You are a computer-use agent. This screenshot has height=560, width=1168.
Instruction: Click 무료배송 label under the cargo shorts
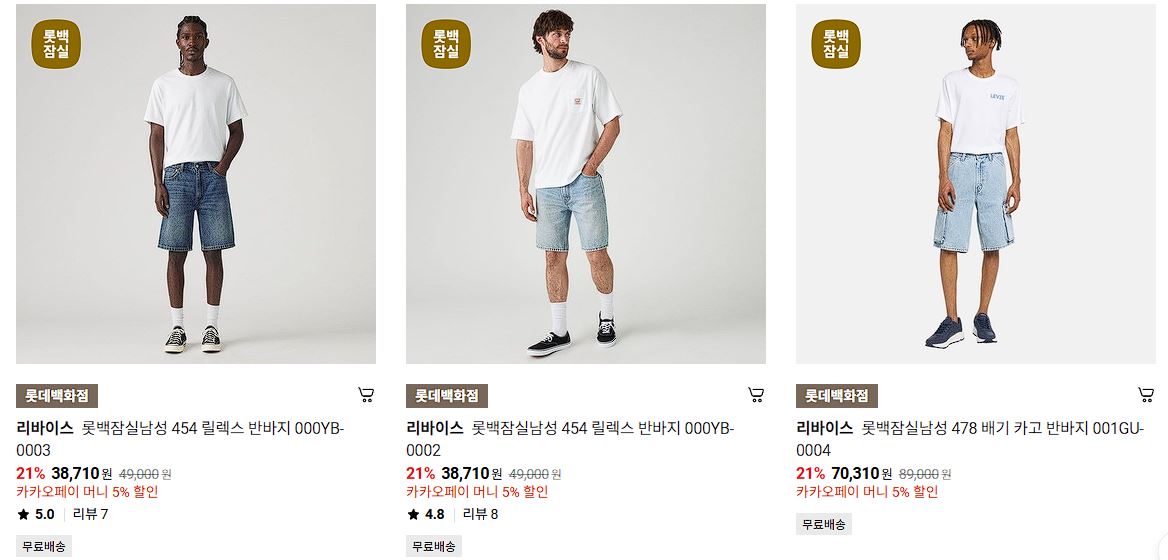pyautogui.click(x=824, y=524)
